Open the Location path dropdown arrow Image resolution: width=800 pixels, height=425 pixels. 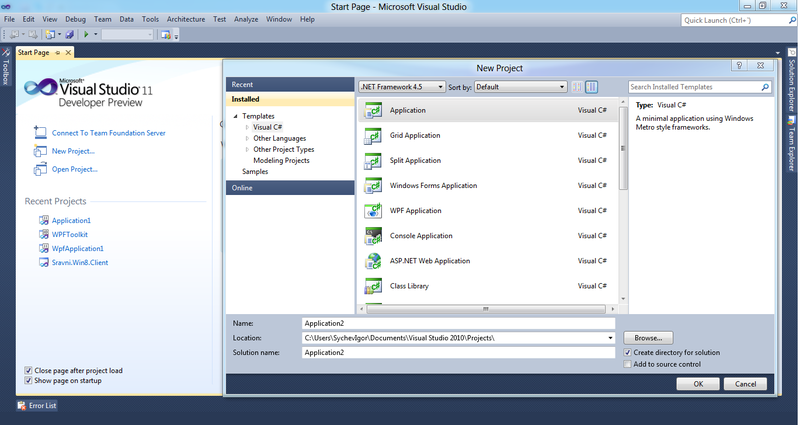tap(610, 338)
